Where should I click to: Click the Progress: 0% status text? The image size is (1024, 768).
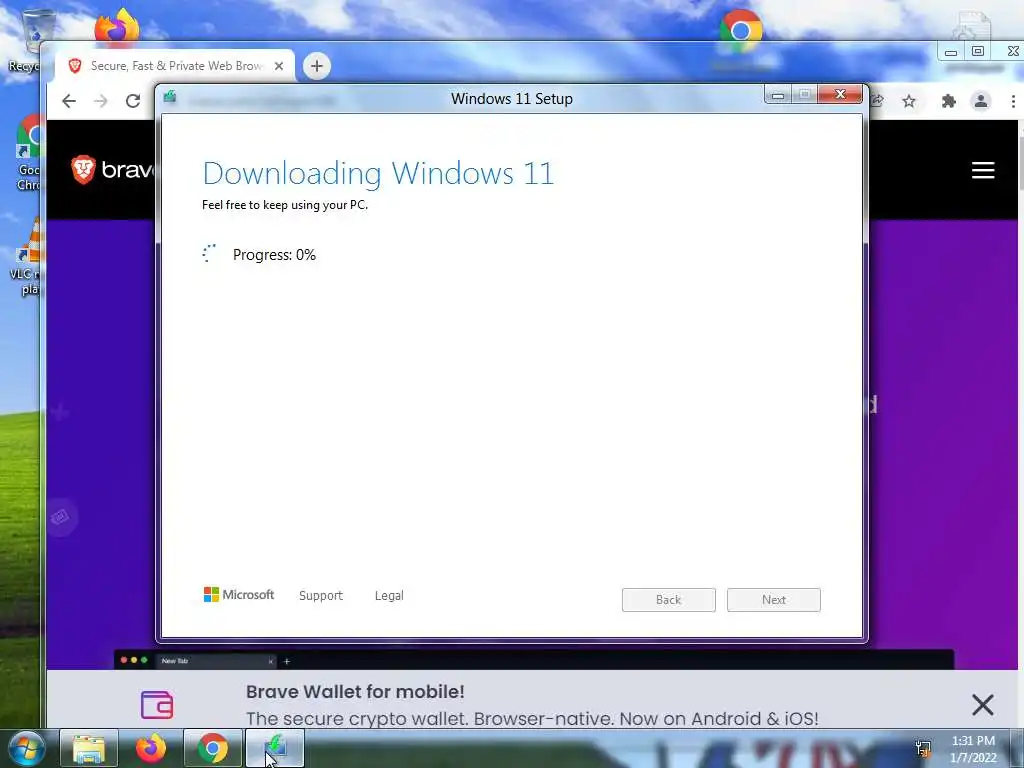[x=274, y=255]
